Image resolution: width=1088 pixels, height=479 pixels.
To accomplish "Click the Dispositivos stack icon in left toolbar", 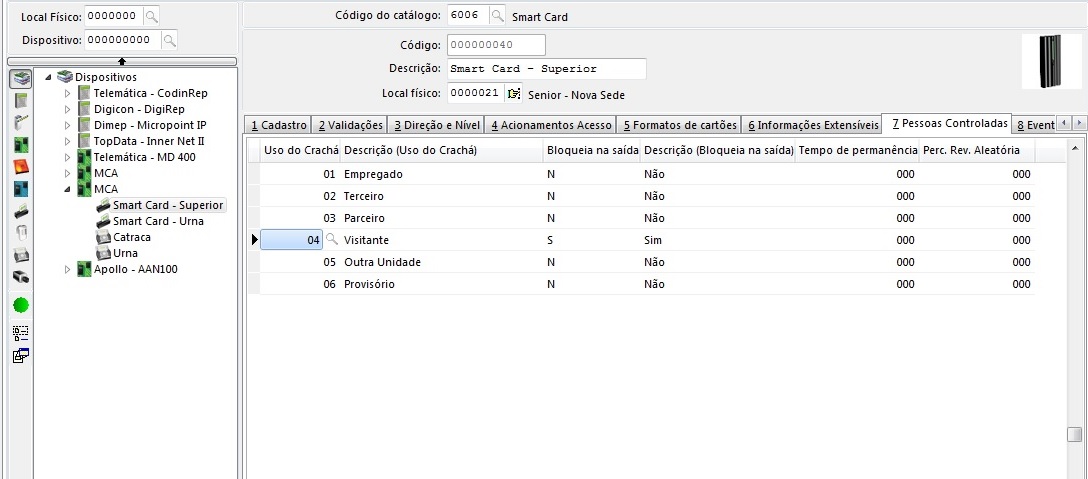I will point(20,79).
